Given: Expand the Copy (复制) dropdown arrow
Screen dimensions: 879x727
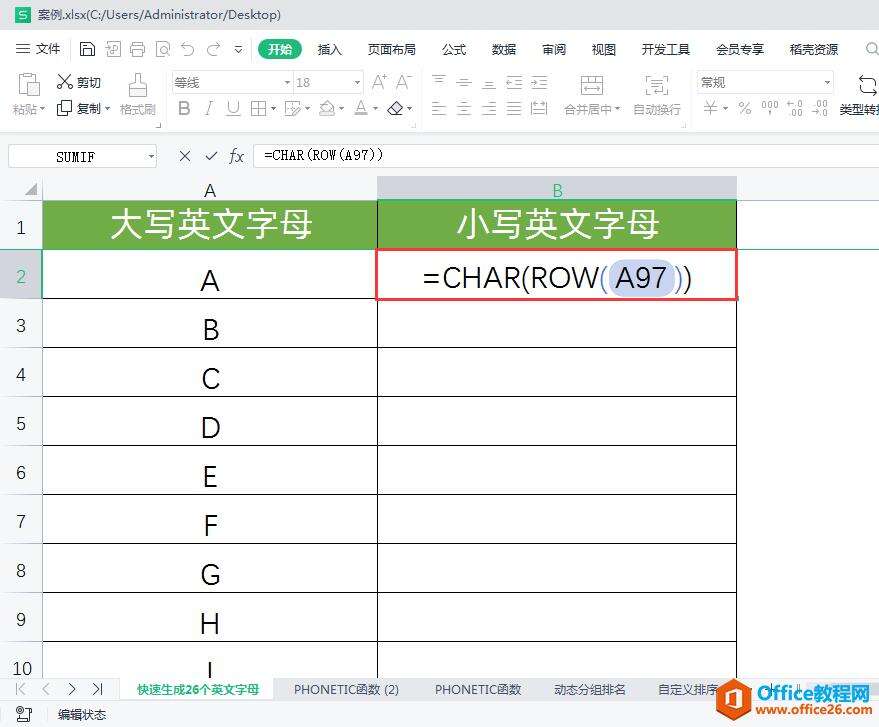Looking at the screenshot, I should pyautogui.click(x=107, y=108).
